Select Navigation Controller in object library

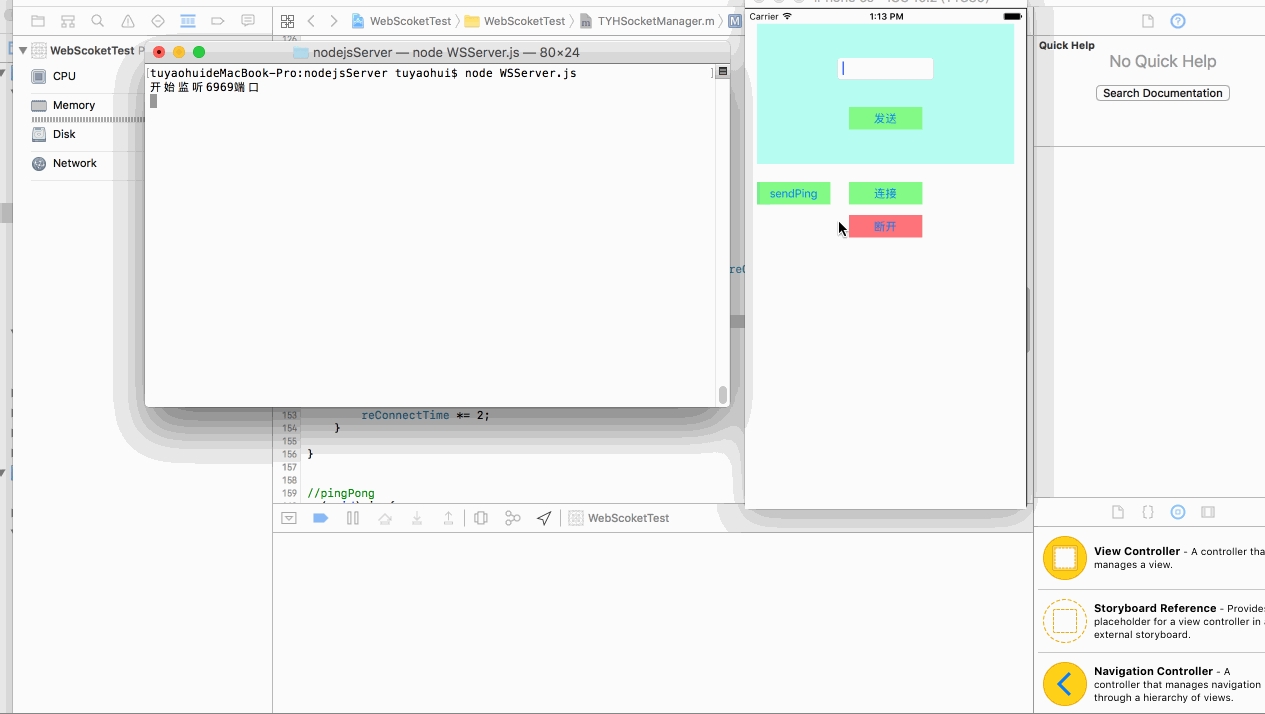pyautogui.click(x=1150, y=684)
